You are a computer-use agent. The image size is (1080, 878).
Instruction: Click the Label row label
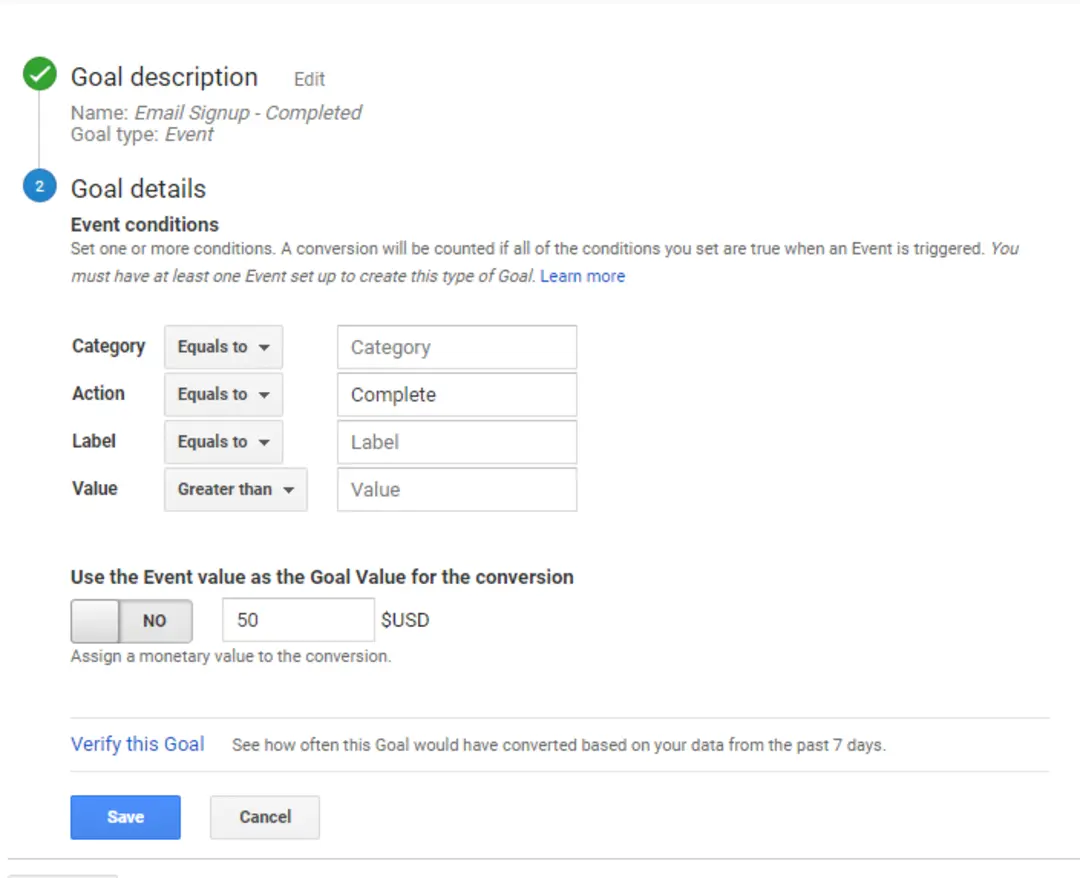(94, 441)
